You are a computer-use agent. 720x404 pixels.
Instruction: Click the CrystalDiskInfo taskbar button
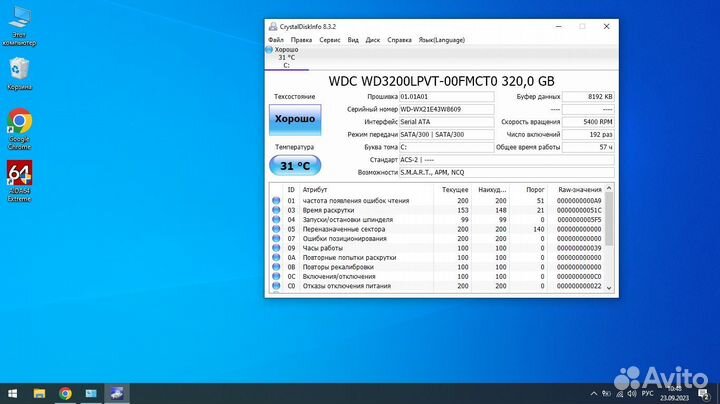click(x=117, y=393)
